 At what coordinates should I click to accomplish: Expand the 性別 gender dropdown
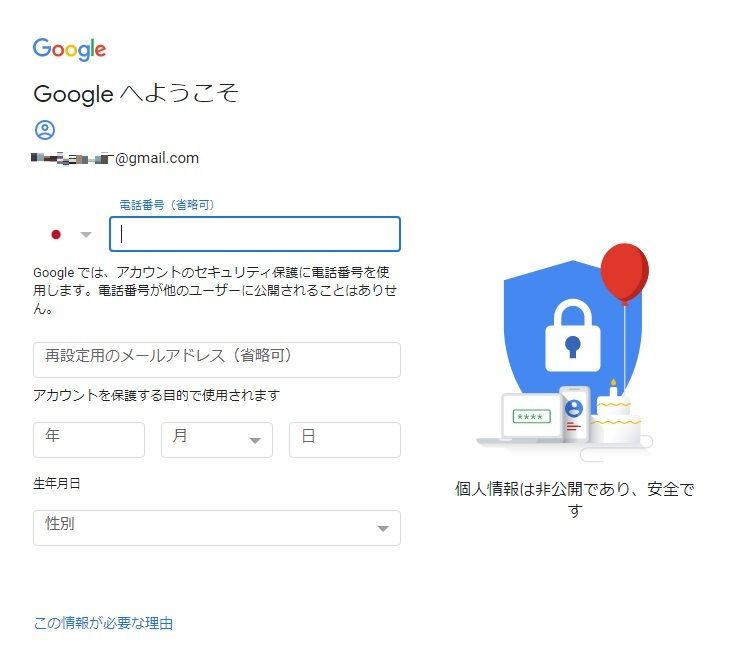[x=217, y=528]
